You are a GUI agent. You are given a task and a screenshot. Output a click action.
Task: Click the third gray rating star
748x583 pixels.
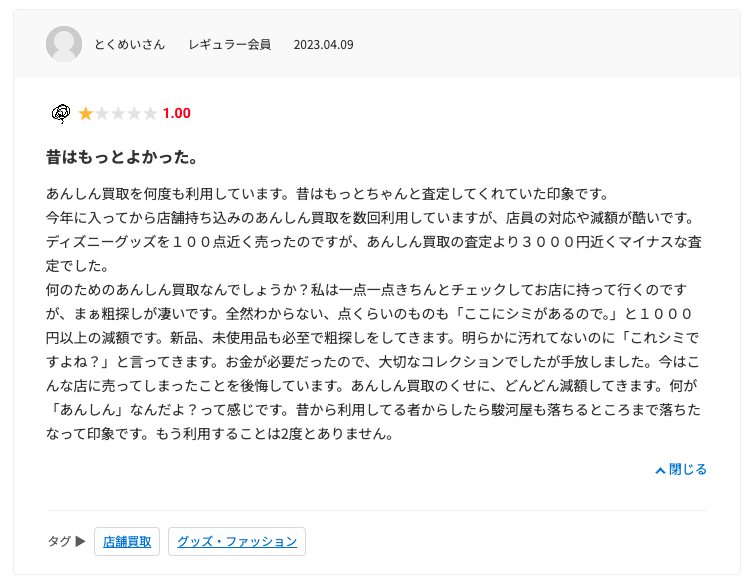[117, 113]
